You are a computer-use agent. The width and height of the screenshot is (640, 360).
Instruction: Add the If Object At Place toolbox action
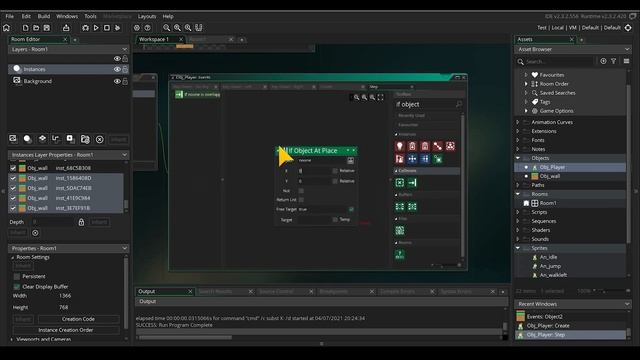click(412, 183)
